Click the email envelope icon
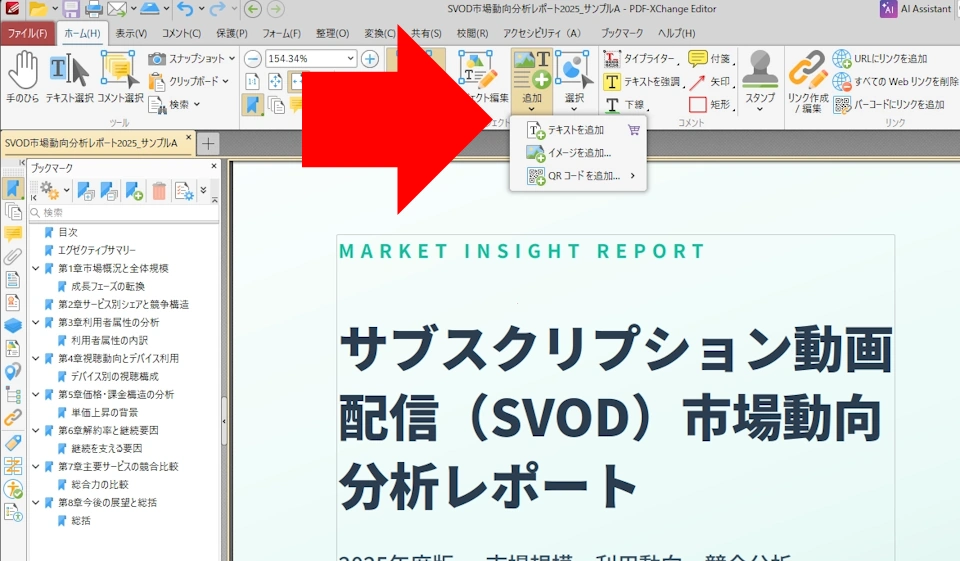Image resolution: width=960 pixels, height=561 pixels. pyautogui.click(x=116, y=9)
